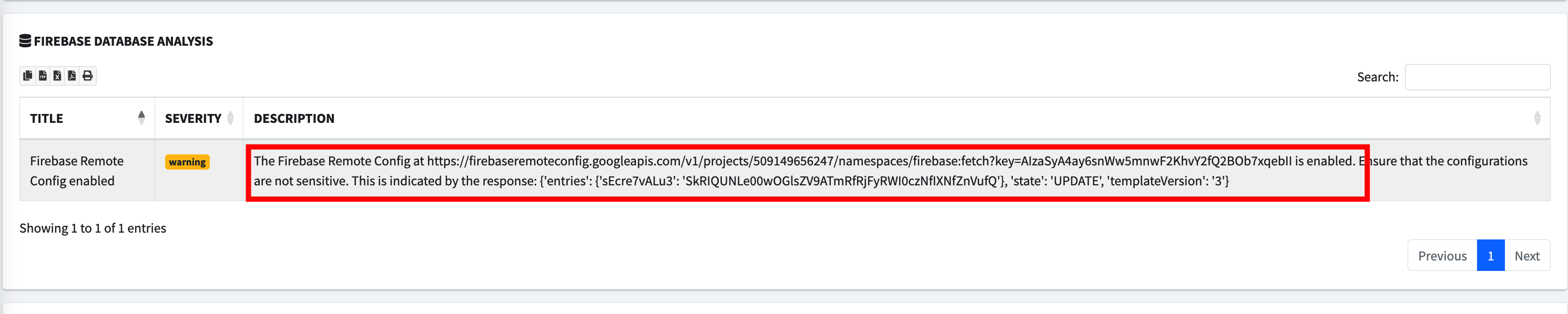The width and height of the screenshot is (1568, 314).
Task: Sort the DESCRIPTION column
Action: coord(294,119)
